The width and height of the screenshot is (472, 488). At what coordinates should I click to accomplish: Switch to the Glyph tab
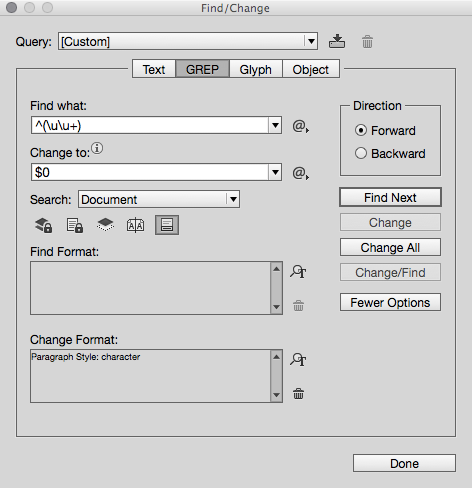click(256, 69)
